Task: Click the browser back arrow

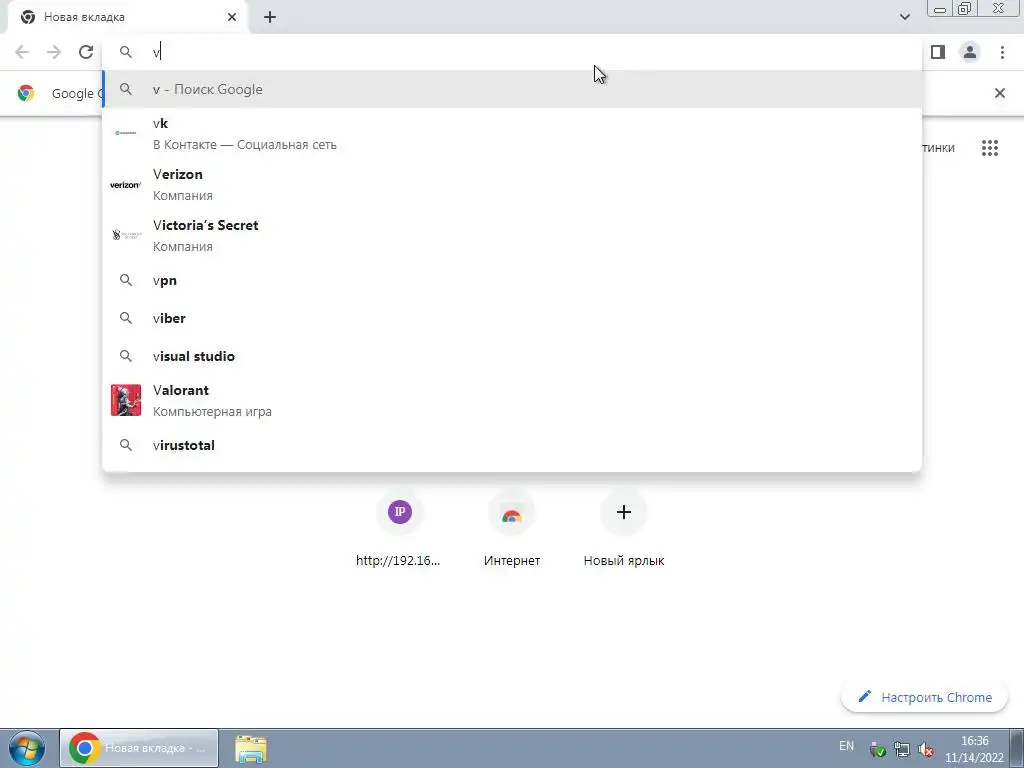Action: (x=22, y=52)
